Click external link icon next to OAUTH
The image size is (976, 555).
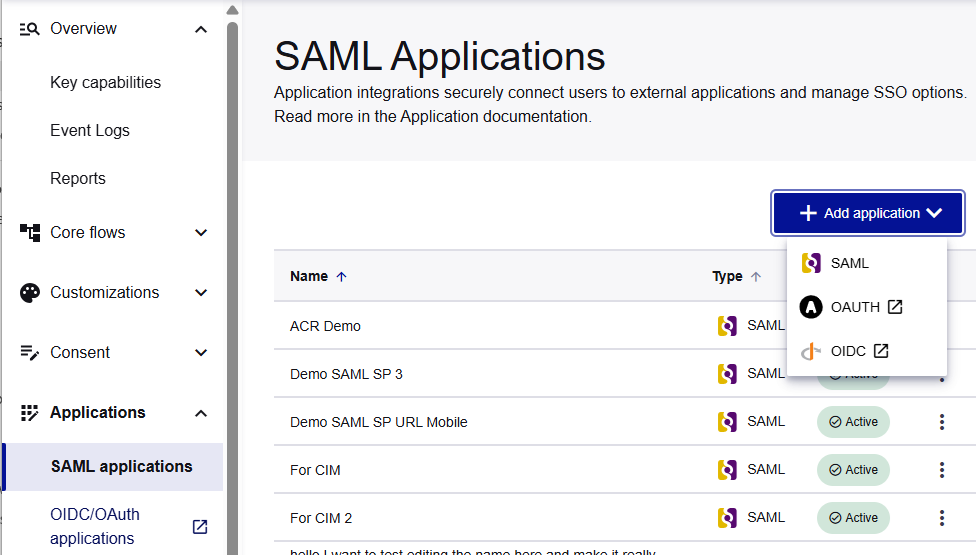(895, 307)
